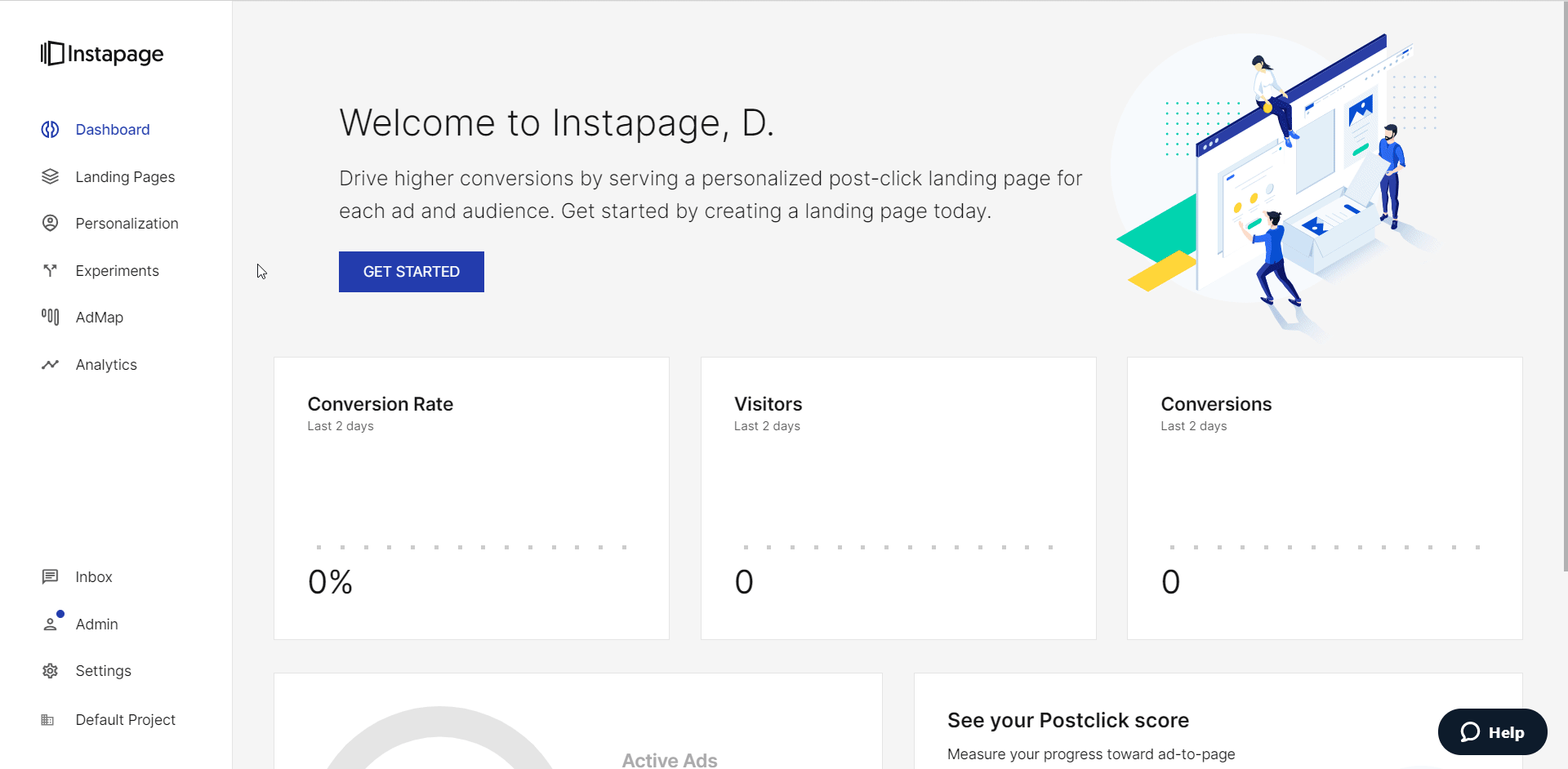Click the "Last 2 days" text under Visitors
Image resolution: width=1568 pixels, height=769 pixels.
click(767, 426)
